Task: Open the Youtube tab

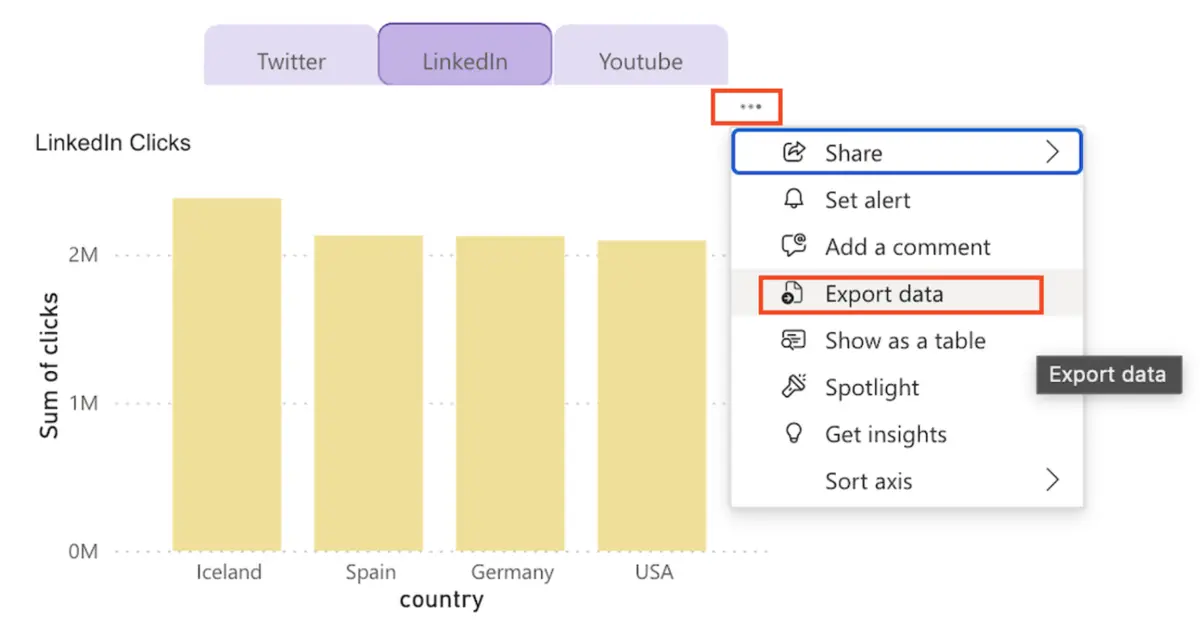Action: point(641,56)
